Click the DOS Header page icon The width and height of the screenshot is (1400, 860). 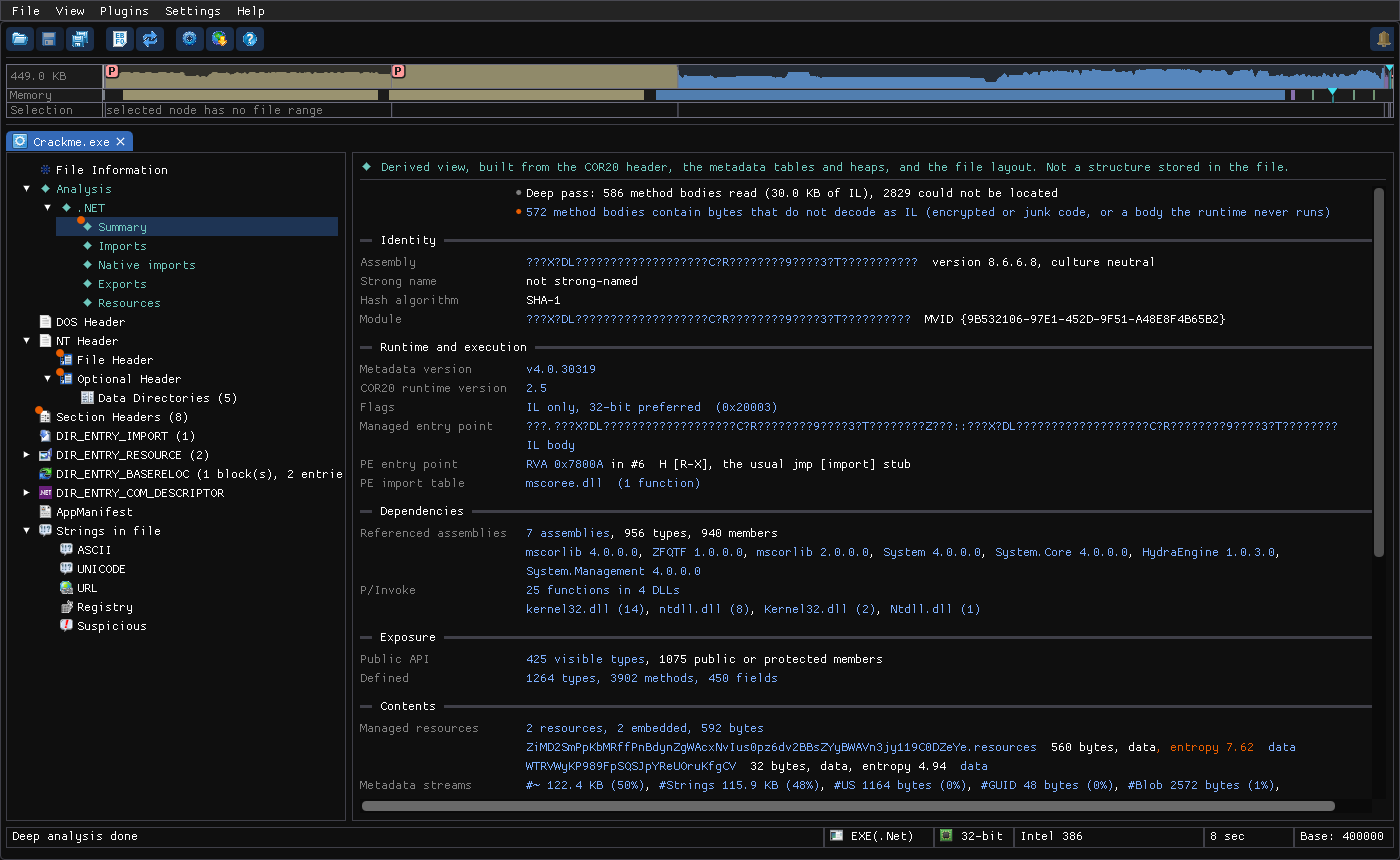[45, 322]
